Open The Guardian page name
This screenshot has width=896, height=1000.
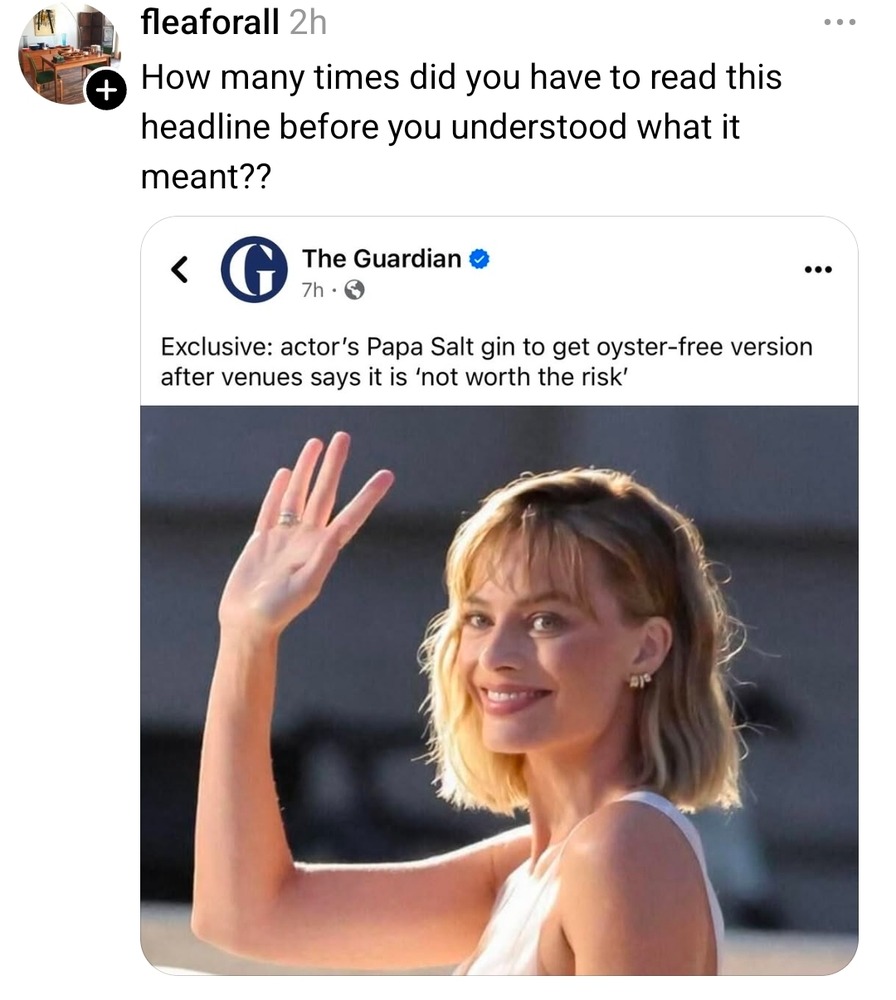pyautogui.click(x=381, y=258)
